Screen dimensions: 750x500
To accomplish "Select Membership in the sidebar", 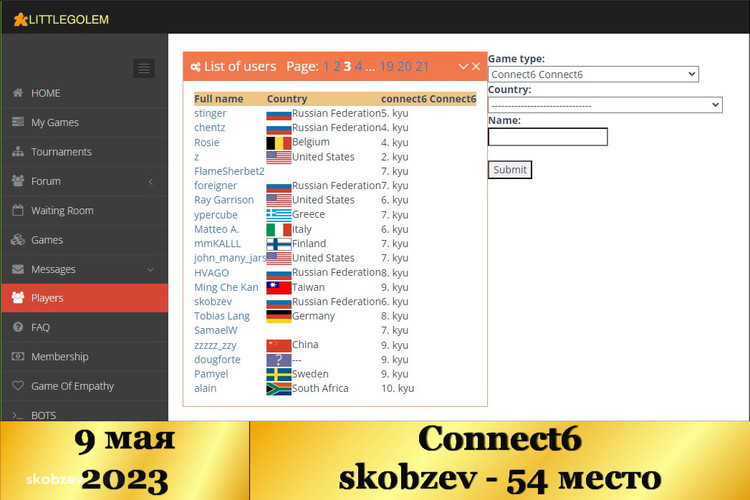I will click(x=59, y=357).
